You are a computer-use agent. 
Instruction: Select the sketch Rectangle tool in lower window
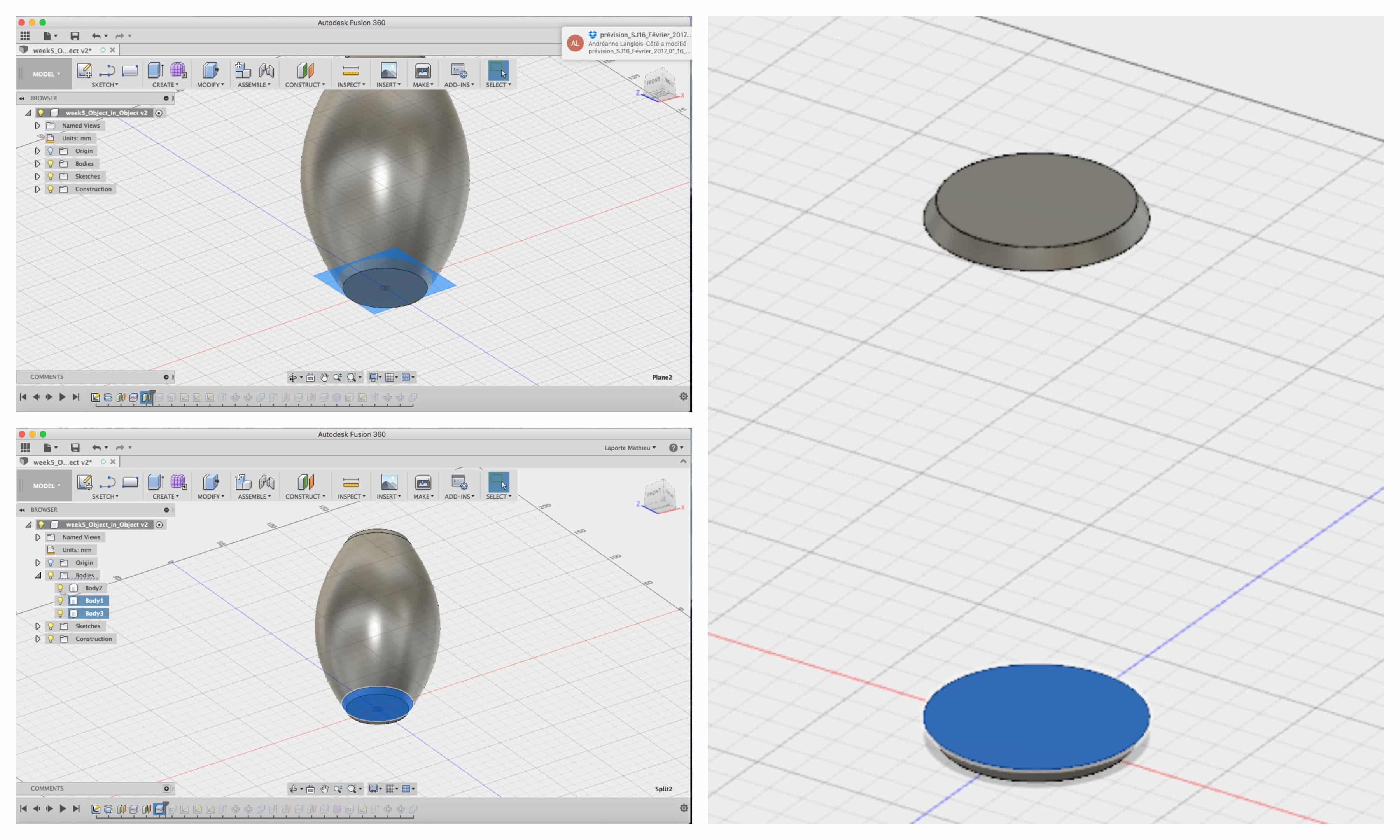pos(130,482)
